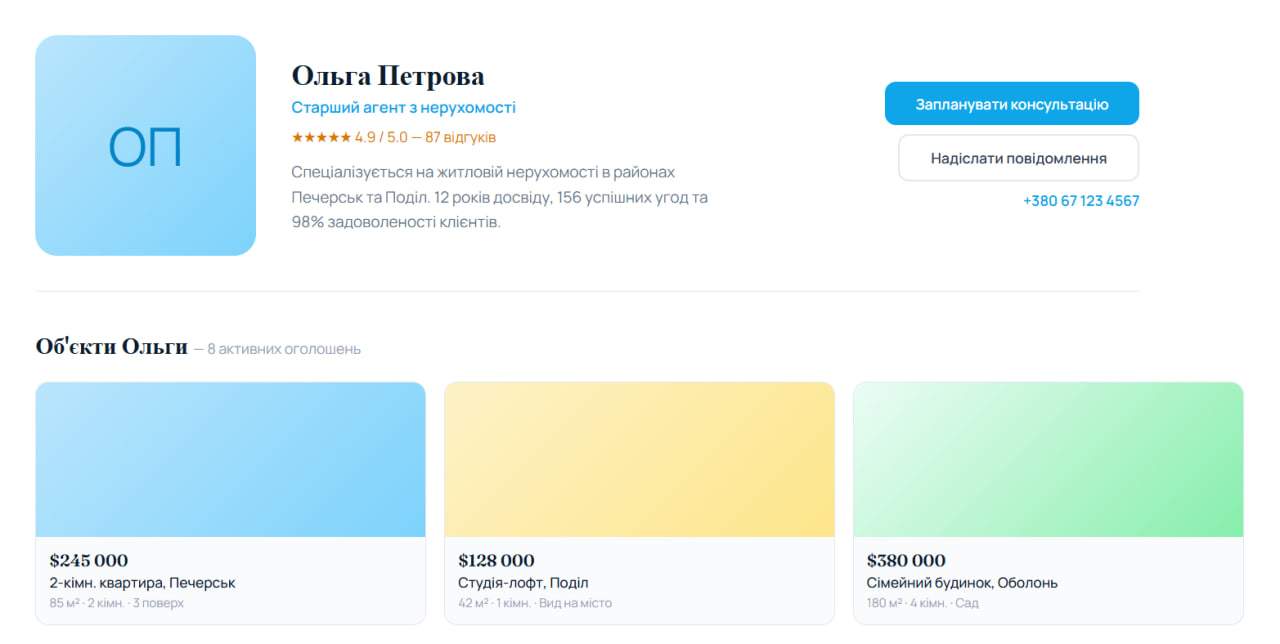This screenshot has height=644, width=1280.
Task: Open the 2-кімн. квартира, Печерськ listing title
Action: click(x=142, y=583)
